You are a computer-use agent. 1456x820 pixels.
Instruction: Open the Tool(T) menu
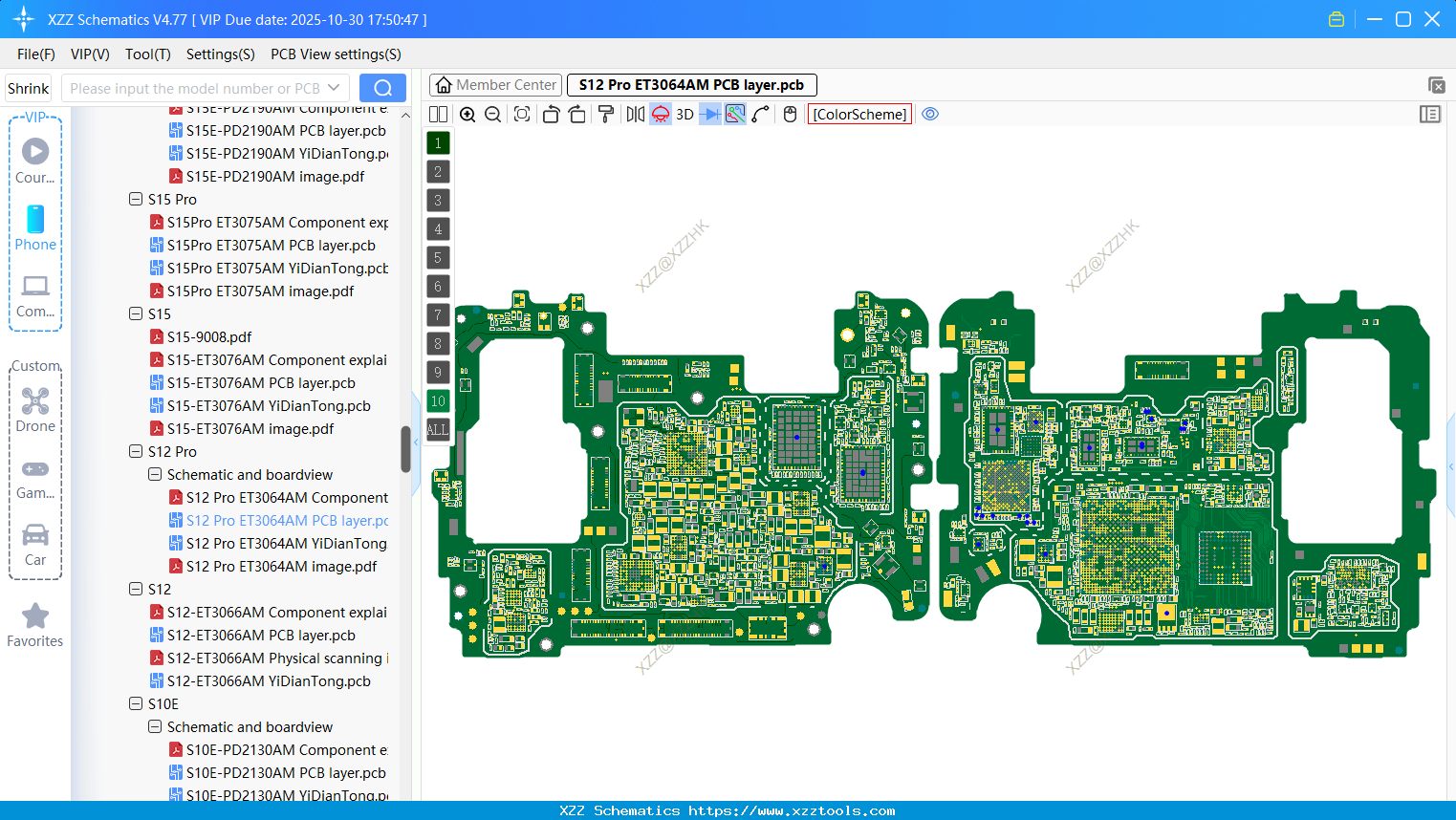pos(147,54)
